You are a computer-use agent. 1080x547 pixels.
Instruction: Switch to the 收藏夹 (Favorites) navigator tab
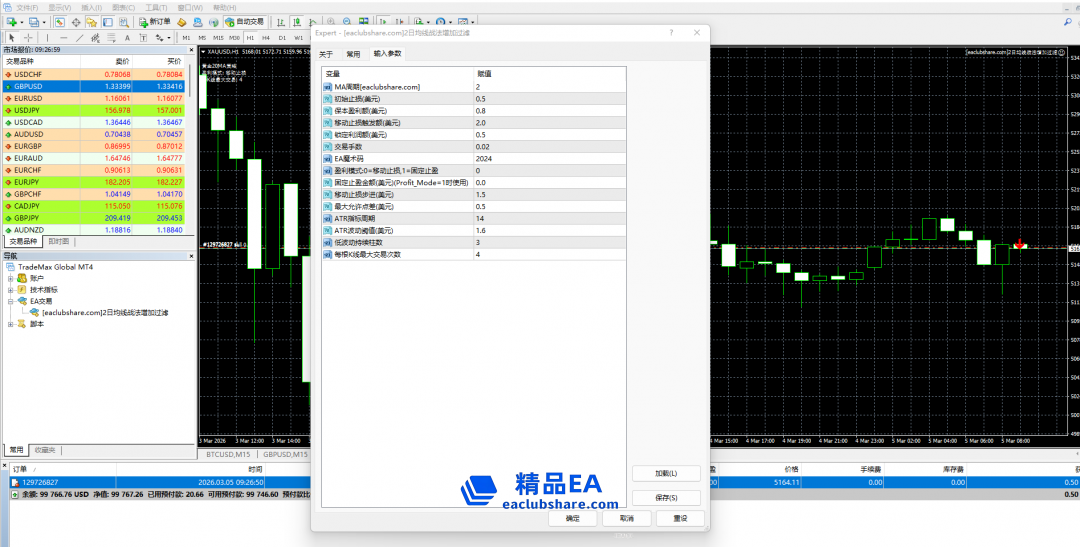click(44, 449)
